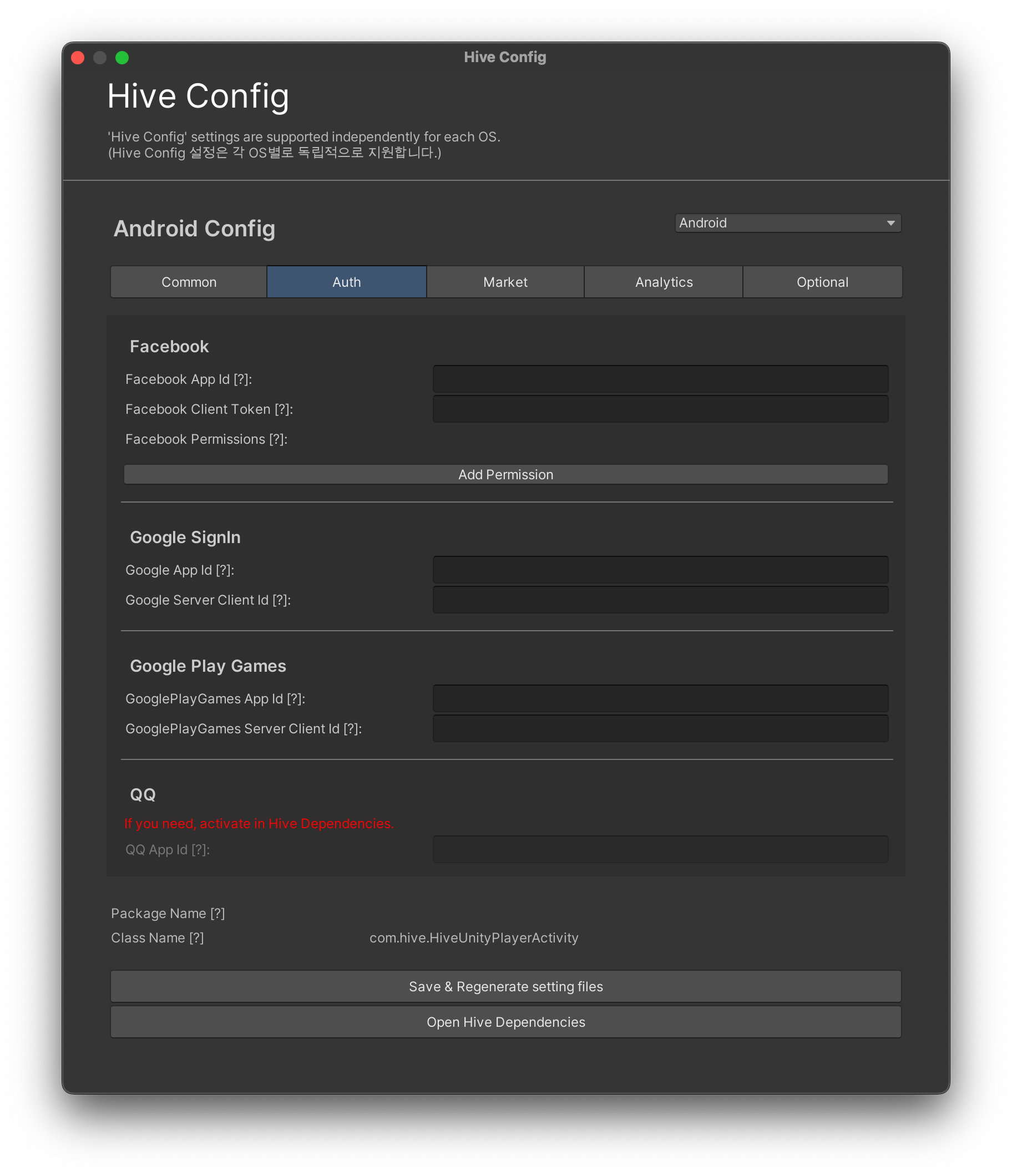
Task: Select the Auth tab
Action: (346, 282)
